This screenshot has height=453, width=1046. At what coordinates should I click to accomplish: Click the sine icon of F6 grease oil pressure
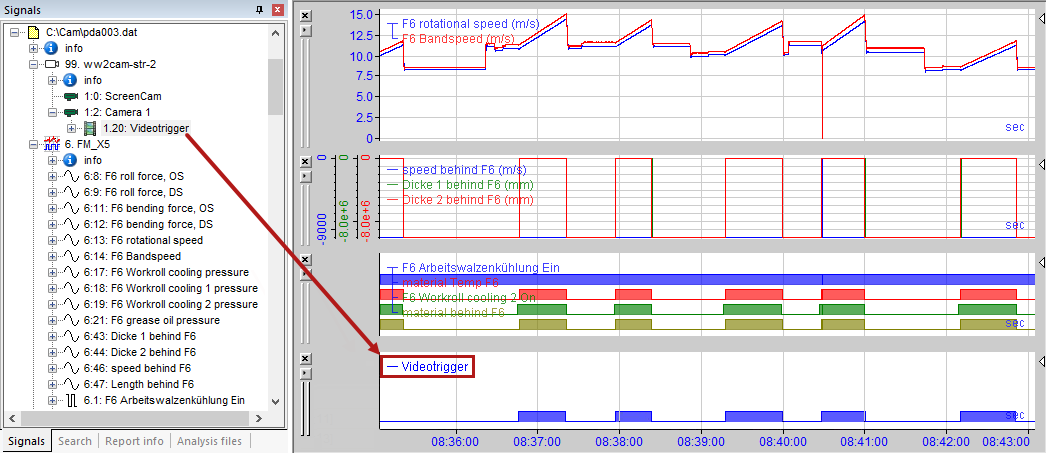coord(71,320)
